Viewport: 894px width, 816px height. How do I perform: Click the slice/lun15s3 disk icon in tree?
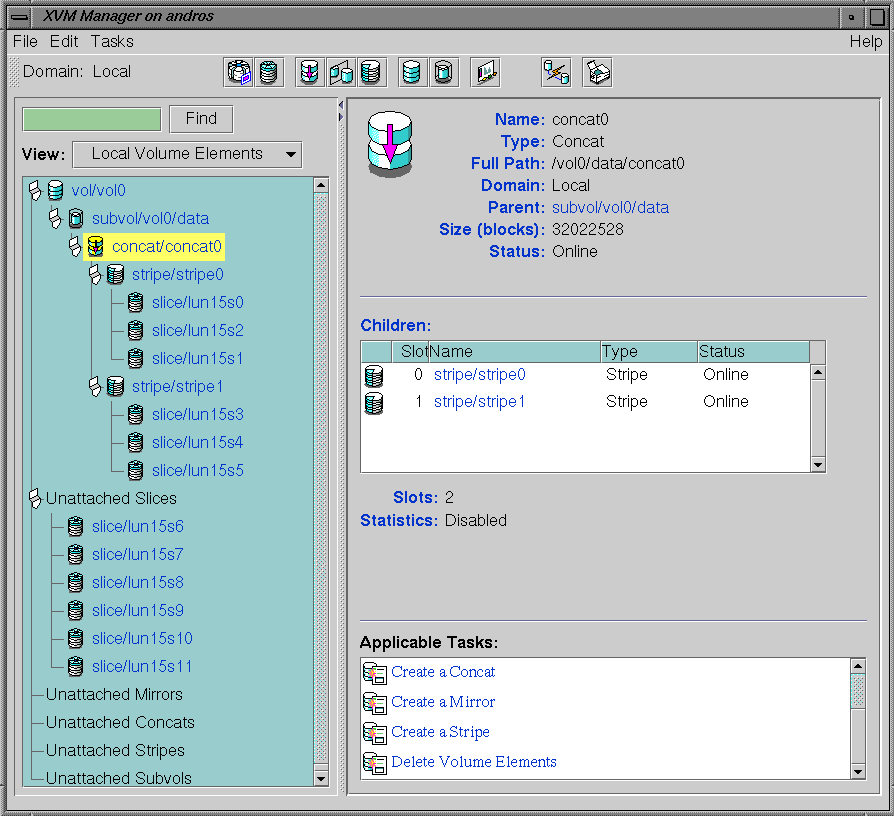tap(136, 415)
